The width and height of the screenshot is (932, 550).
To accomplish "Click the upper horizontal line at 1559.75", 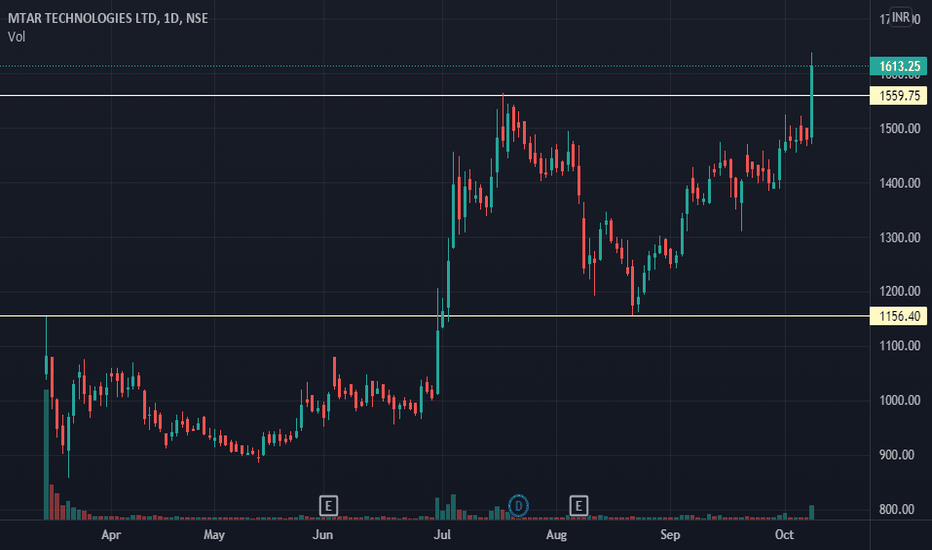I will click(x=434, y=96).
